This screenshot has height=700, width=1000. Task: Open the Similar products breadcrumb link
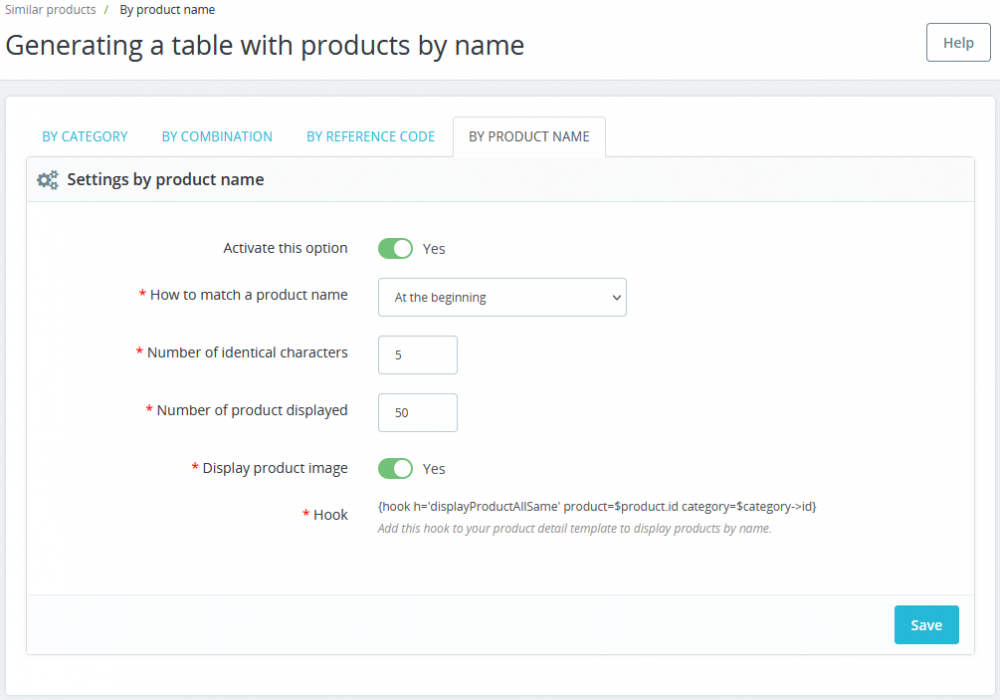(x=49, y=9)
